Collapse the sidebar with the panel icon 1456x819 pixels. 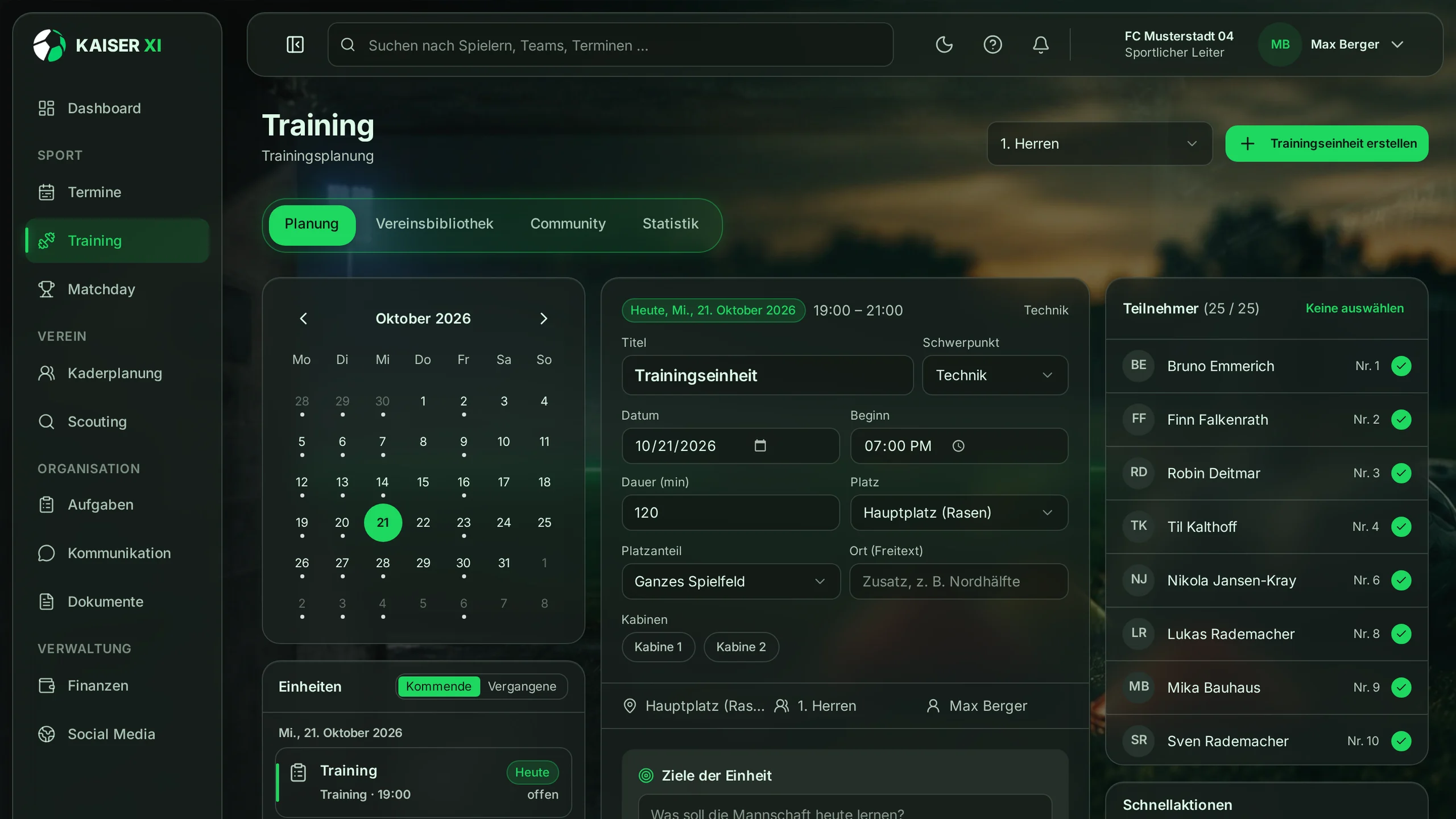point(295,44)
